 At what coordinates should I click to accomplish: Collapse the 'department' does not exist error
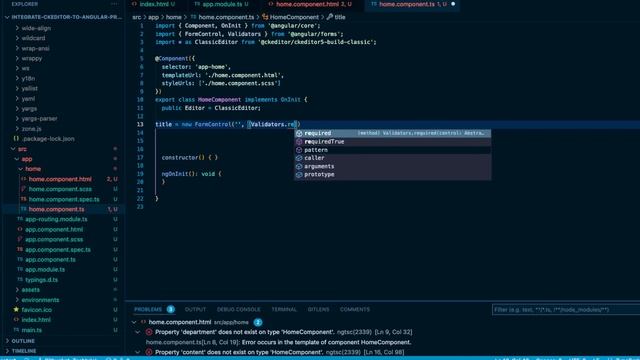[138, 332]
